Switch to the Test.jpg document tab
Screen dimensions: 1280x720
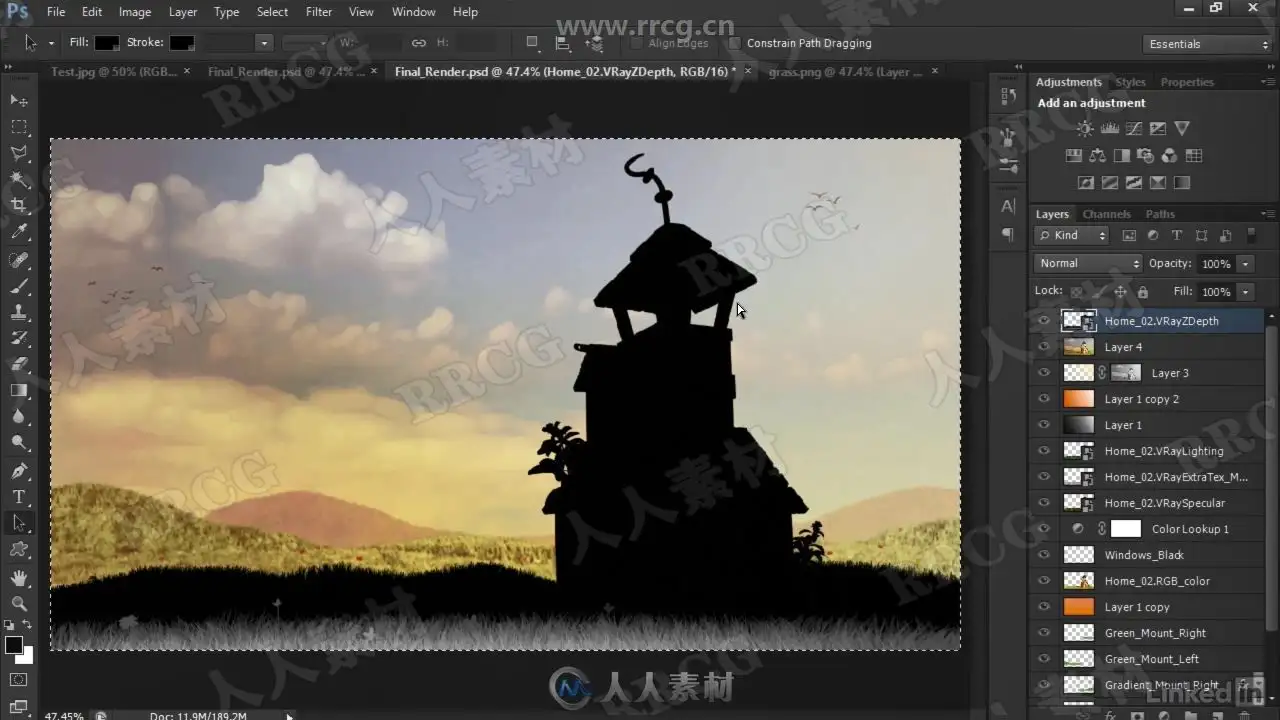point(113,72)
